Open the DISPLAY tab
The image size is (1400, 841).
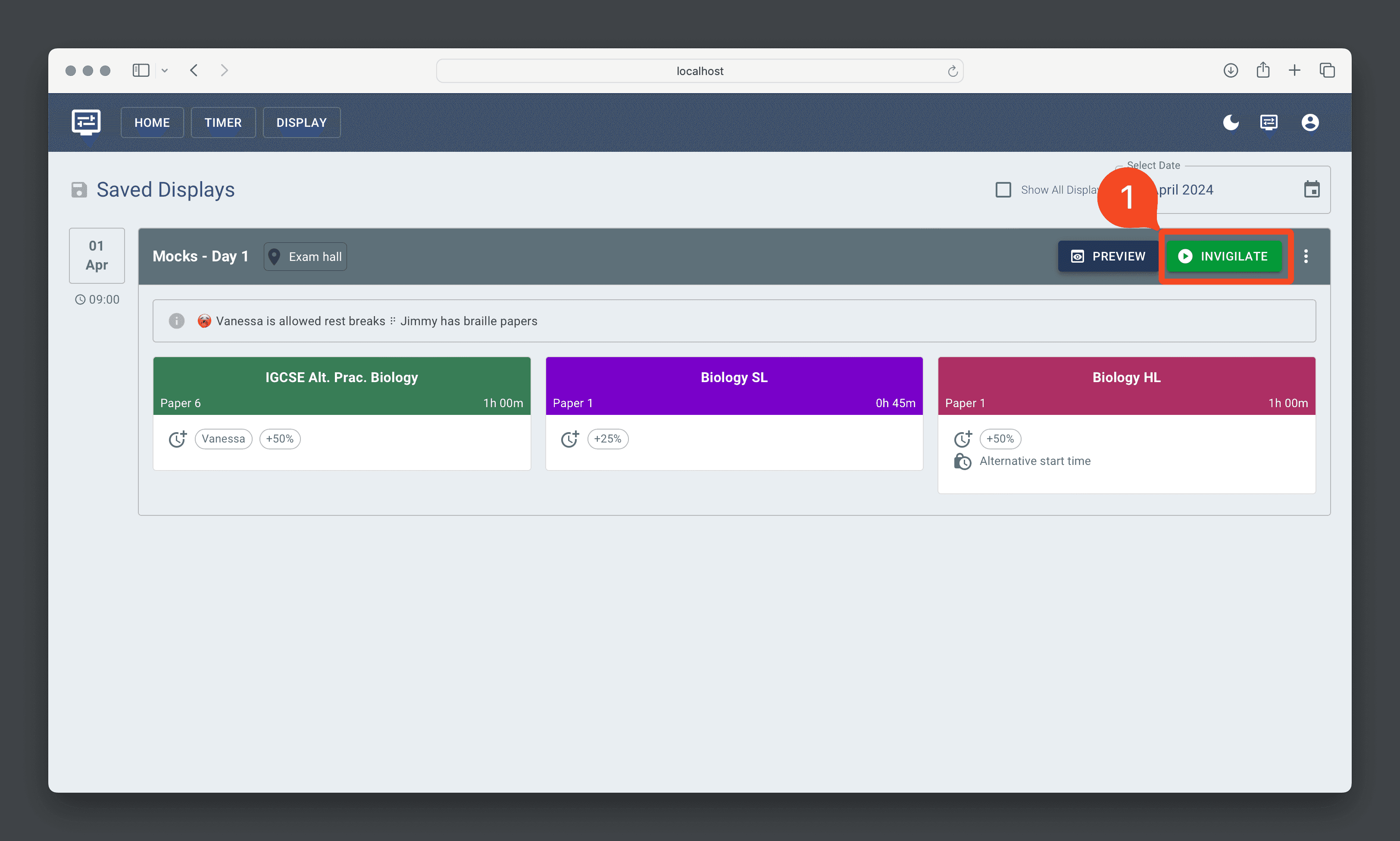301,122
